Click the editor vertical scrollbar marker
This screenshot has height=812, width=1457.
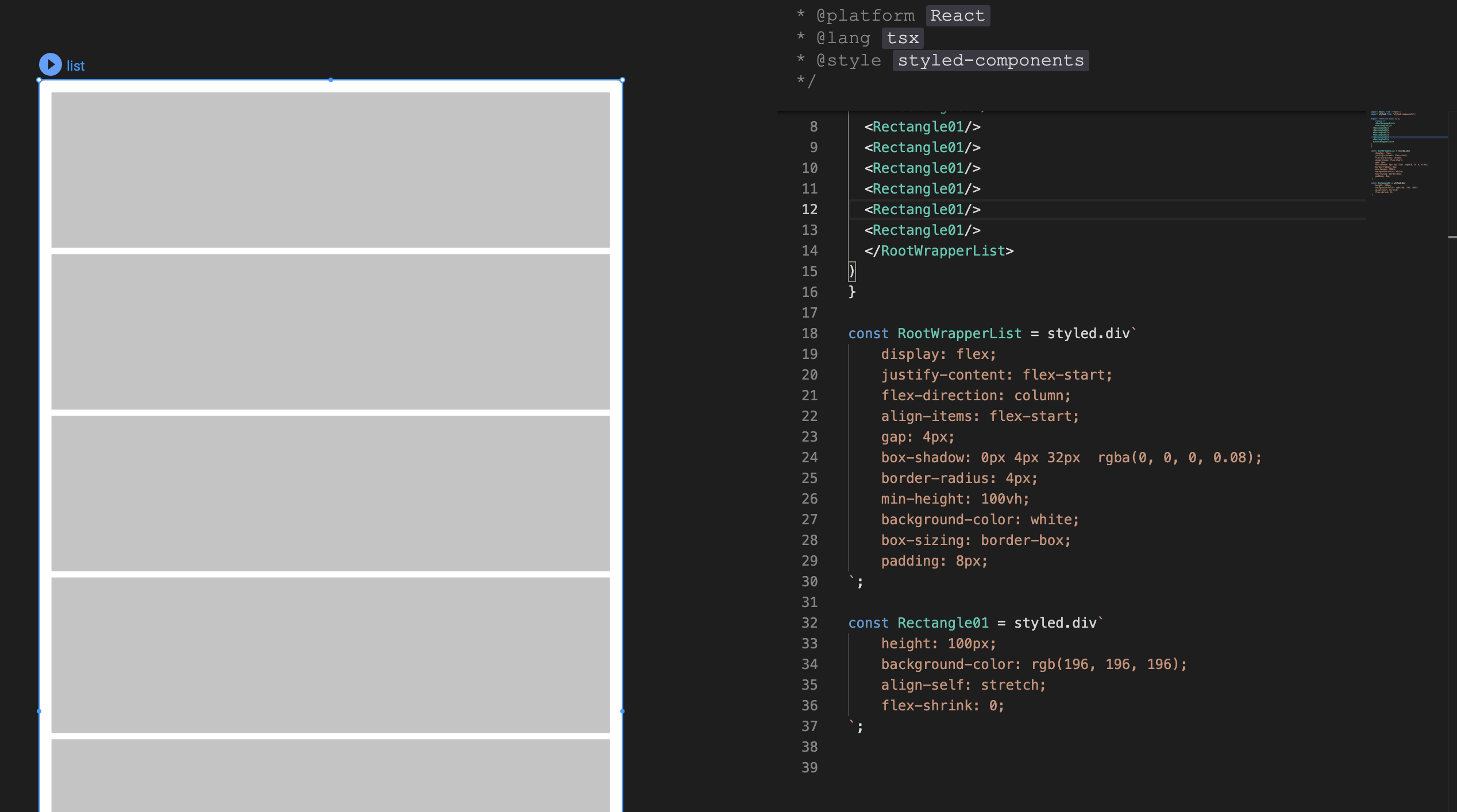[x=1452, y=237]
